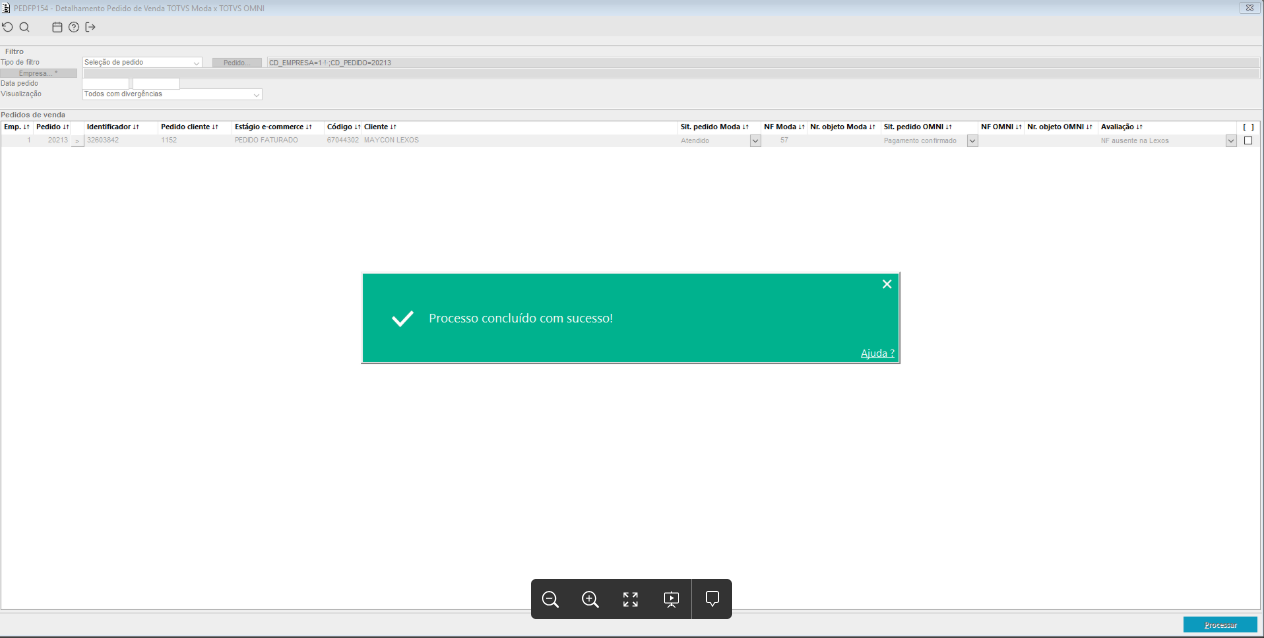Tick the checkbox on the order 20213 row
Viewport: 1264px width, 638px height.
(1248, 141)
